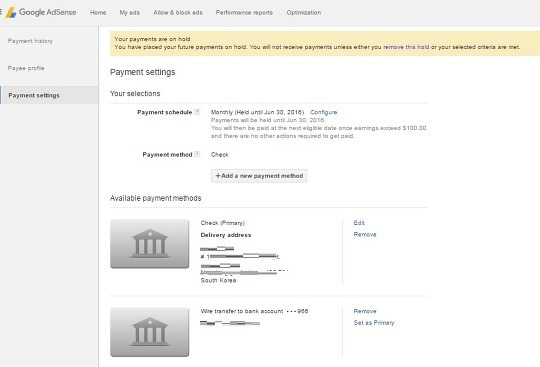Click 'Your payments are on hold' heading
Viewport: 540px width, 367px height.
152,39
